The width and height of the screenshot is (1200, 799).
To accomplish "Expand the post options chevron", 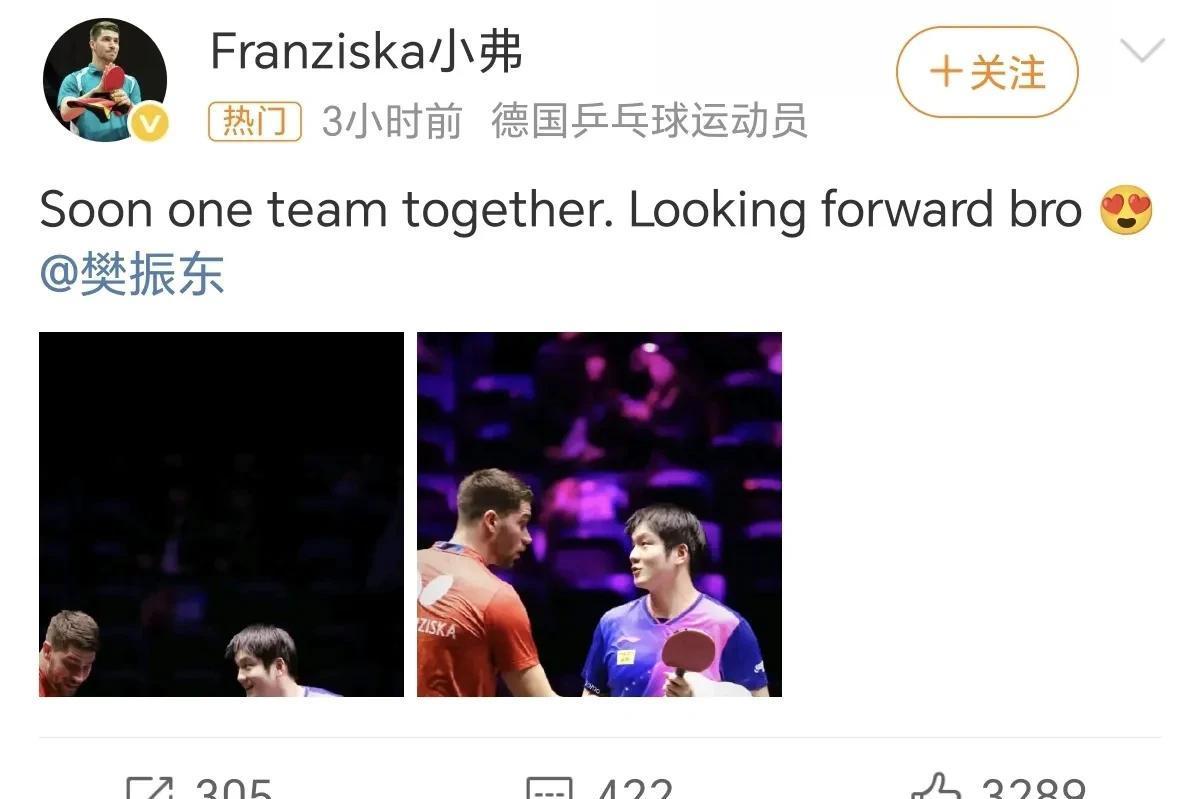I will tap(1142, 49).
